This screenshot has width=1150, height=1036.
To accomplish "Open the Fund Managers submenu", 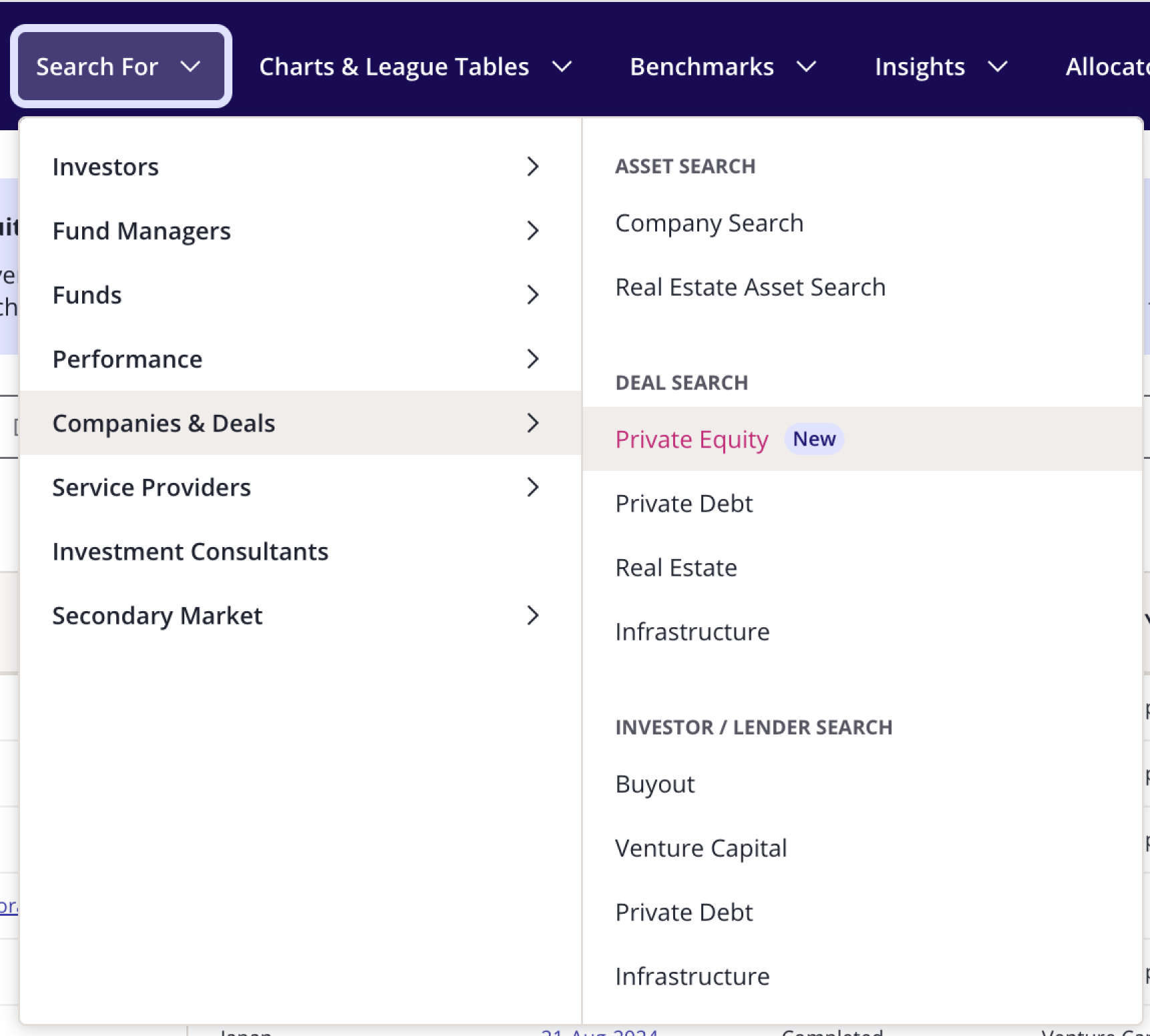I will pos(142,231).
